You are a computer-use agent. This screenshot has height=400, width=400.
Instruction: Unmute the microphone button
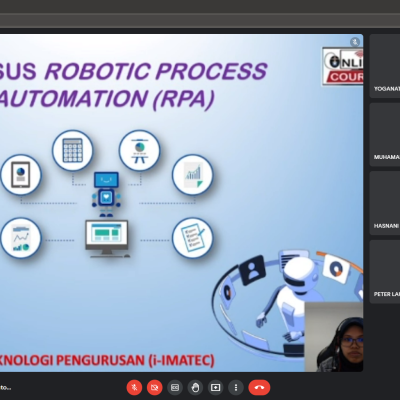click(x=134, y=387)
